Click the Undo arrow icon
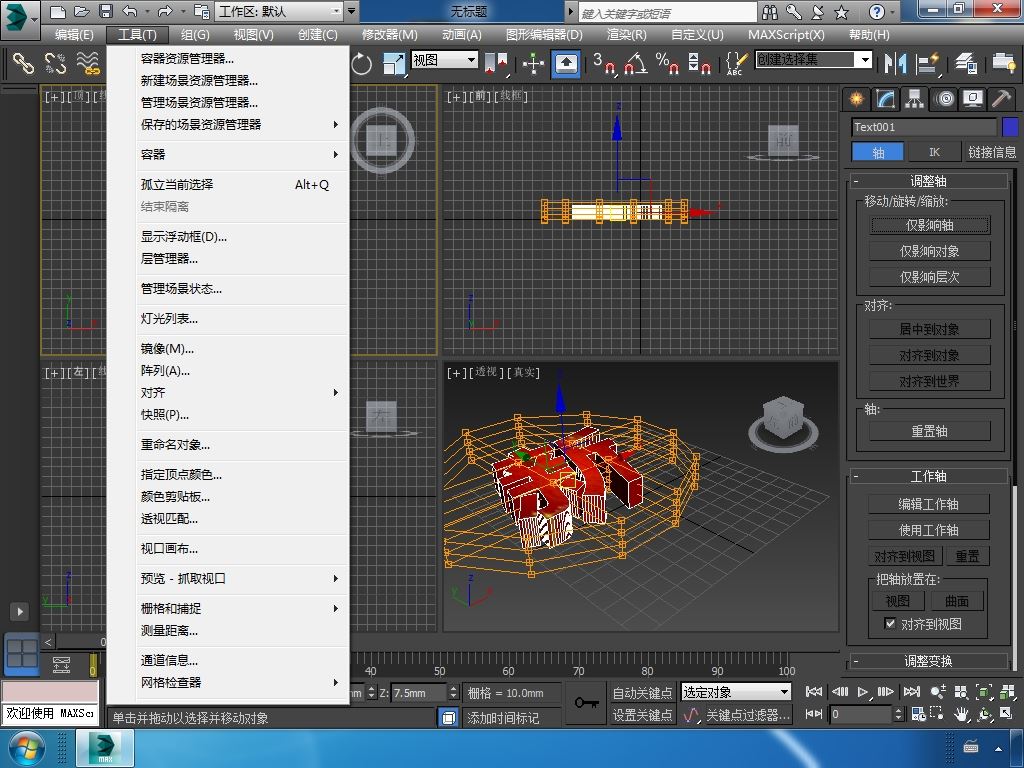This screenshot has width=1024, height=768. coord(129,11)
